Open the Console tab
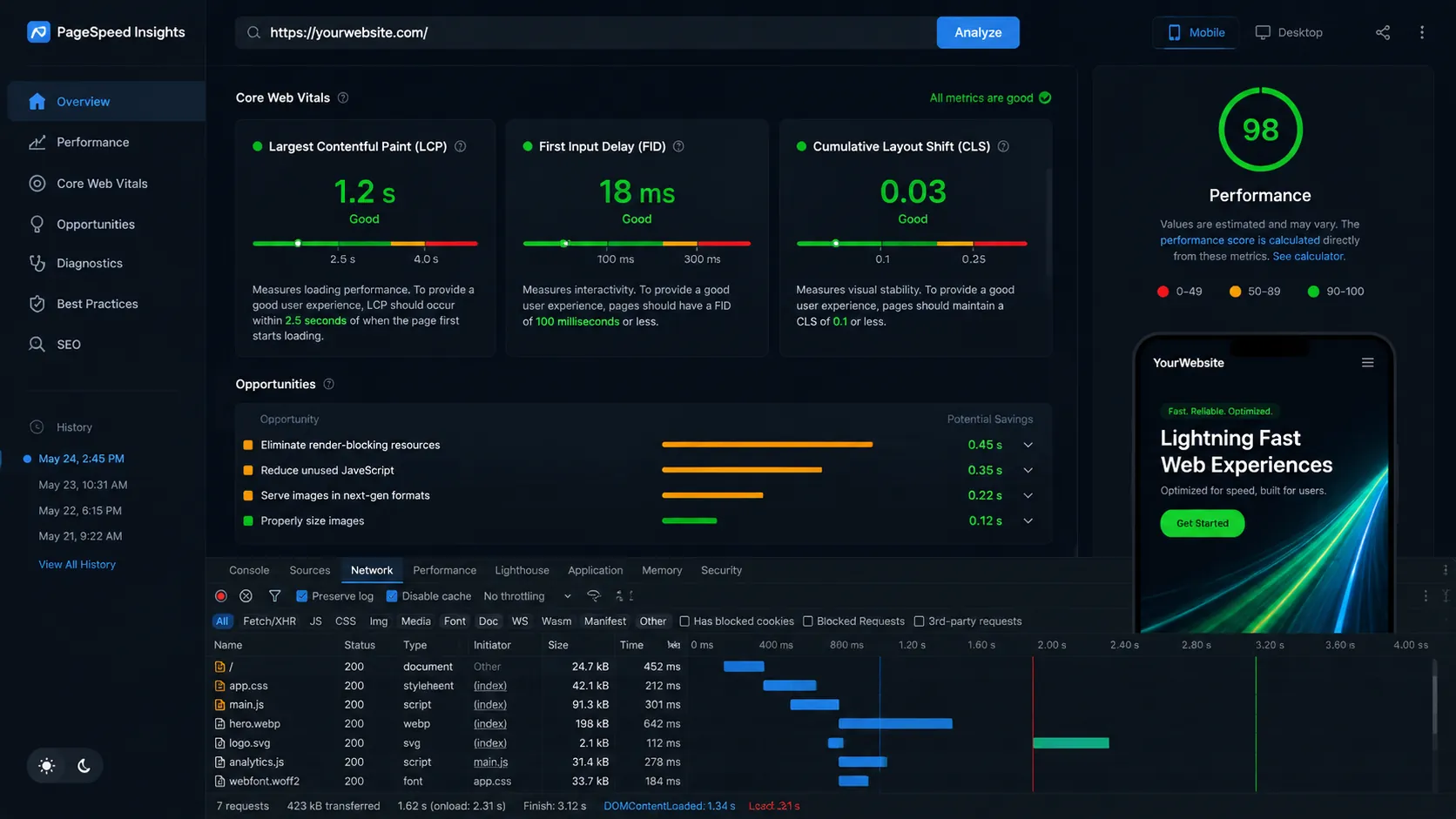Image resolution: width=1456 pixels, height=819 pixels. click(249, 570)
